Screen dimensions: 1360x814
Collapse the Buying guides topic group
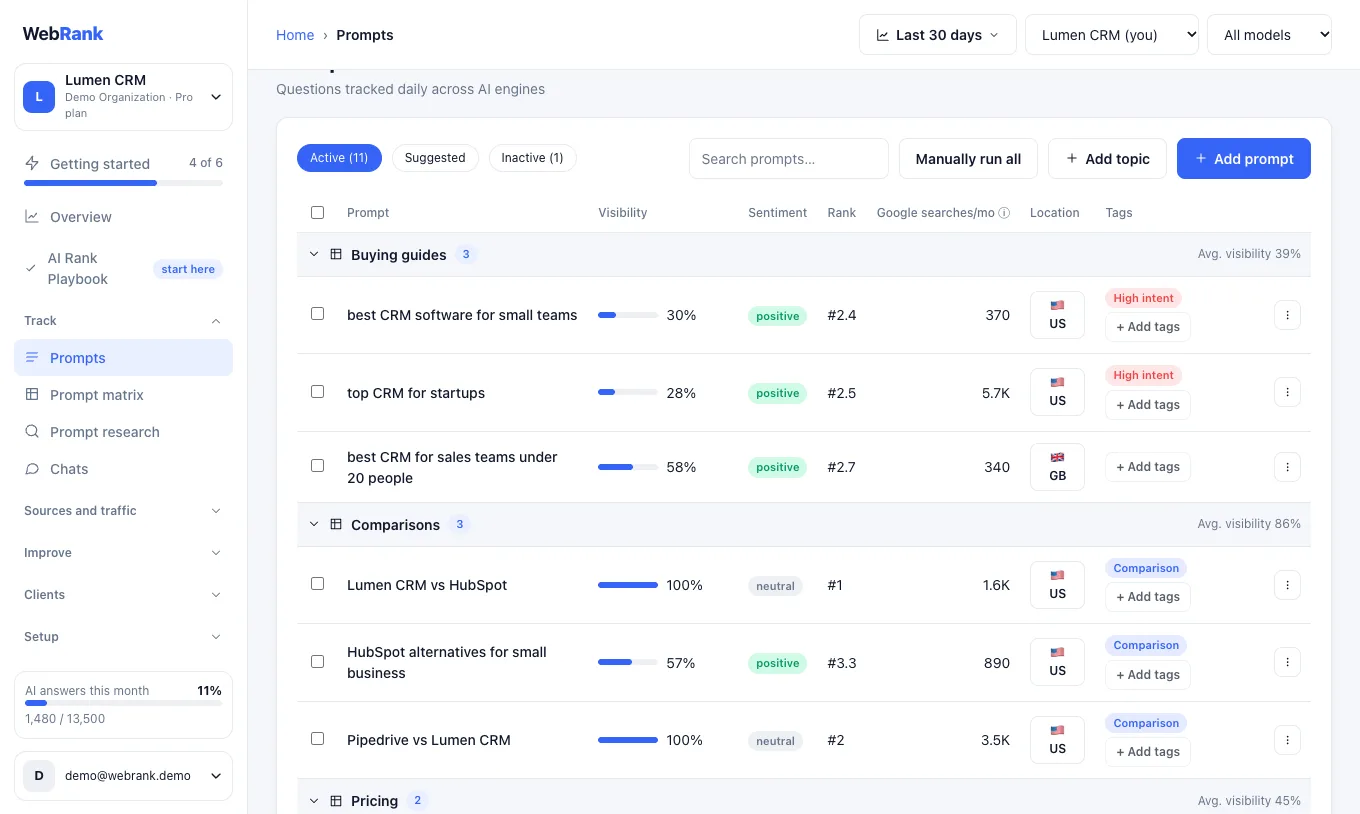tap(313, 255)
